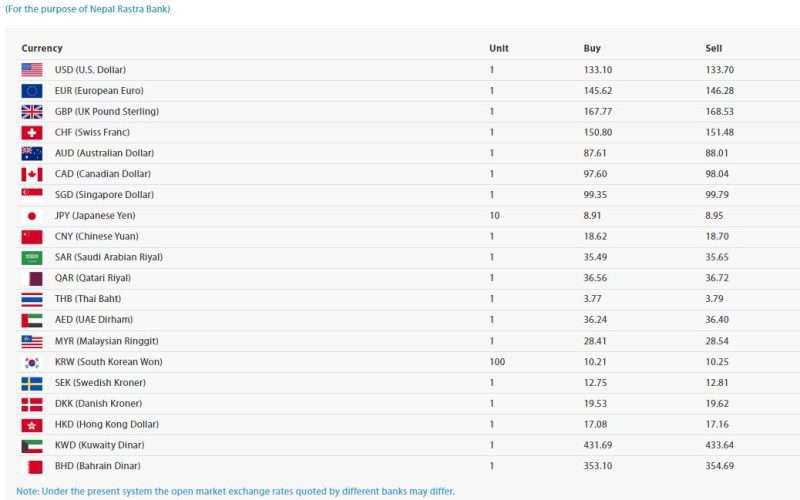Click the Buy column header
The height and width of the screenshot is (500, 800).
tap(592, 48)
